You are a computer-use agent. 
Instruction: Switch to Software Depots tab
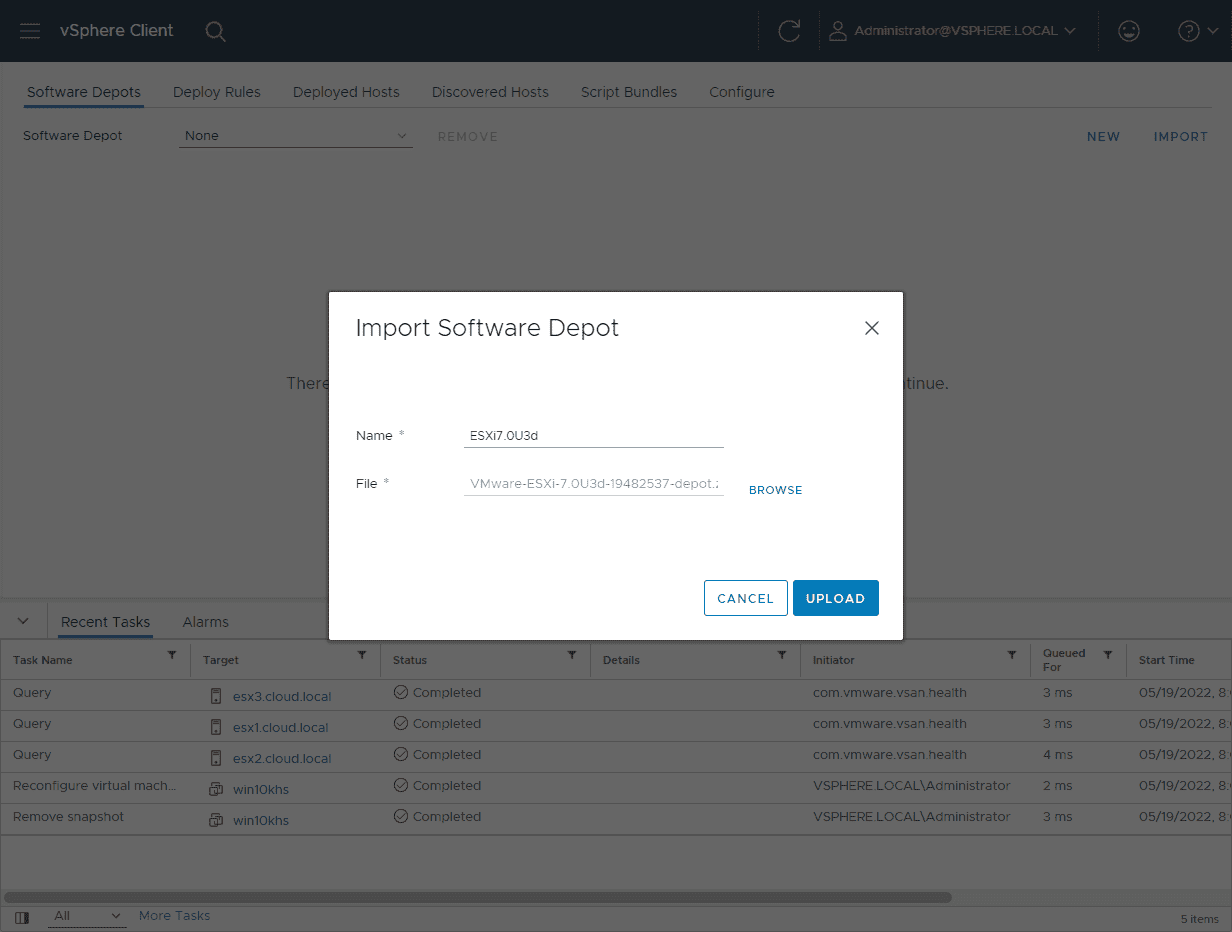click(x=84, y=92)
